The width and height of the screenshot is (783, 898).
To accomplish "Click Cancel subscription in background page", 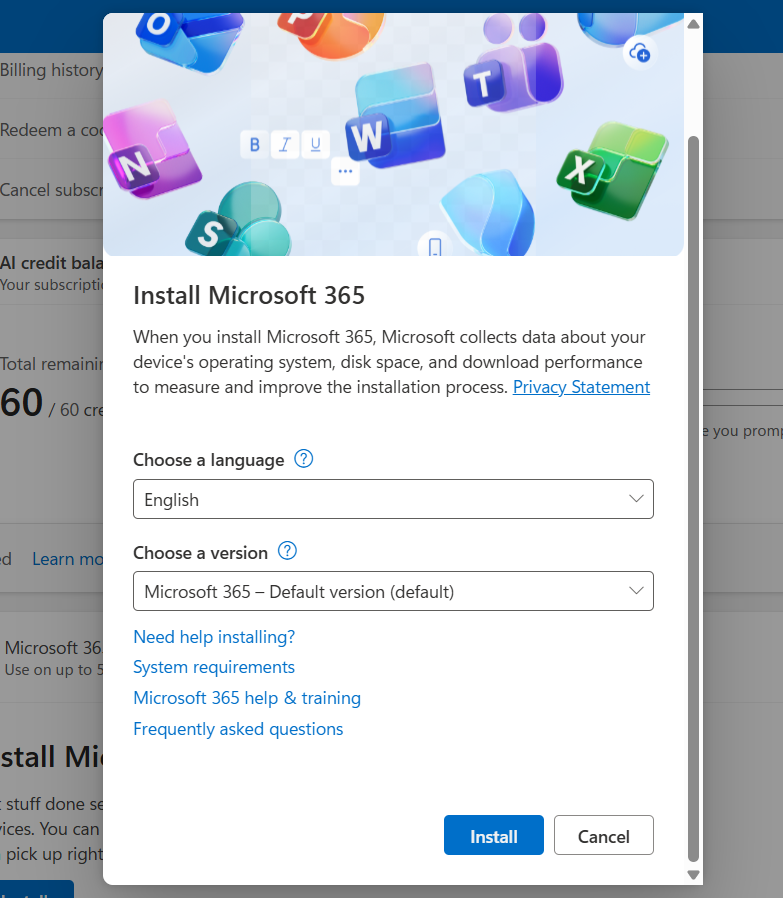I will click(52, 190).
